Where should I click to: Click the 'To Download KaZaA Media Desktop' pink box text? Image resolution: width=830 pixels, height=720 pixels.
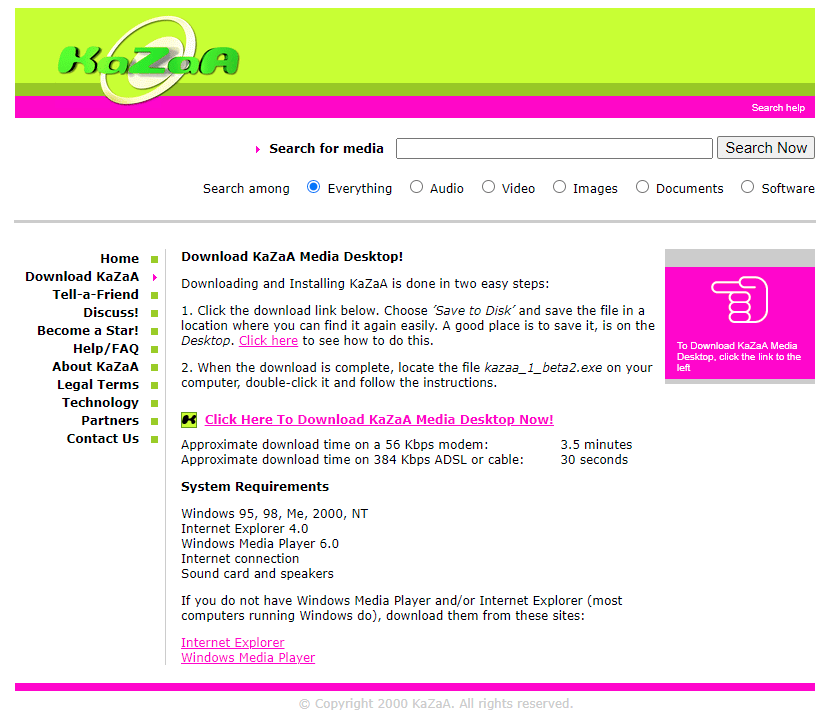[739, 357]
